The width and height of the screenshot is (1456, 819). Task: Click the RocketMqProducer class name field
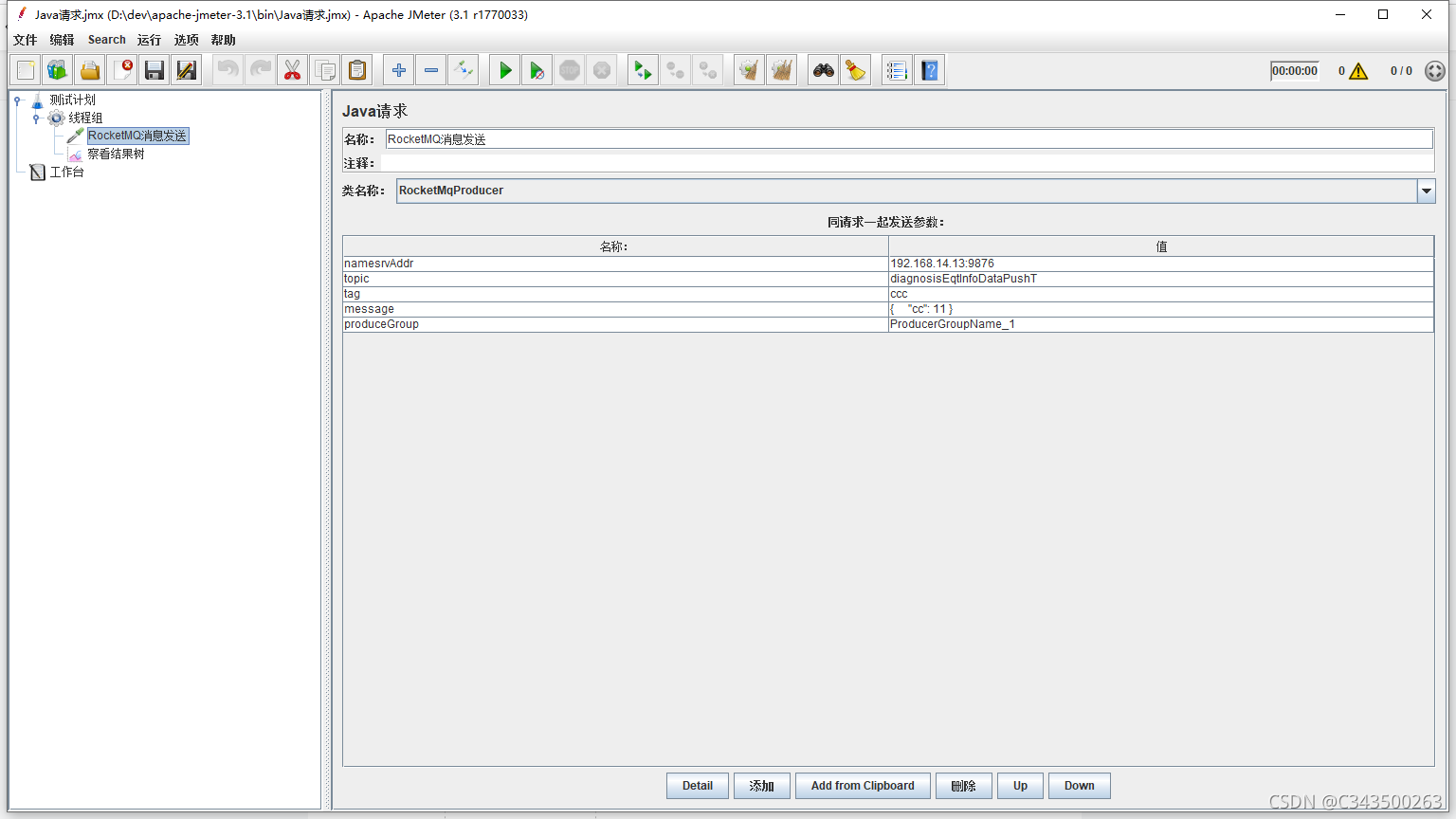(x=906, y=191)
